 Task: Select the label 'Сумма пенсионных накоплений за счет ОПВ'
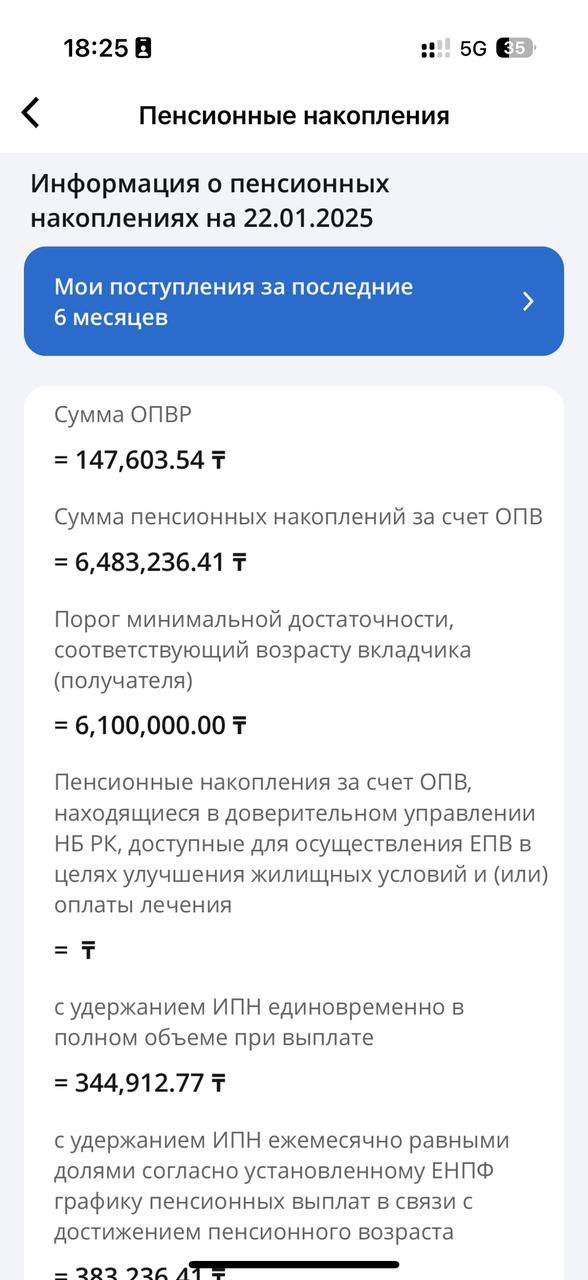click(298, 517)
